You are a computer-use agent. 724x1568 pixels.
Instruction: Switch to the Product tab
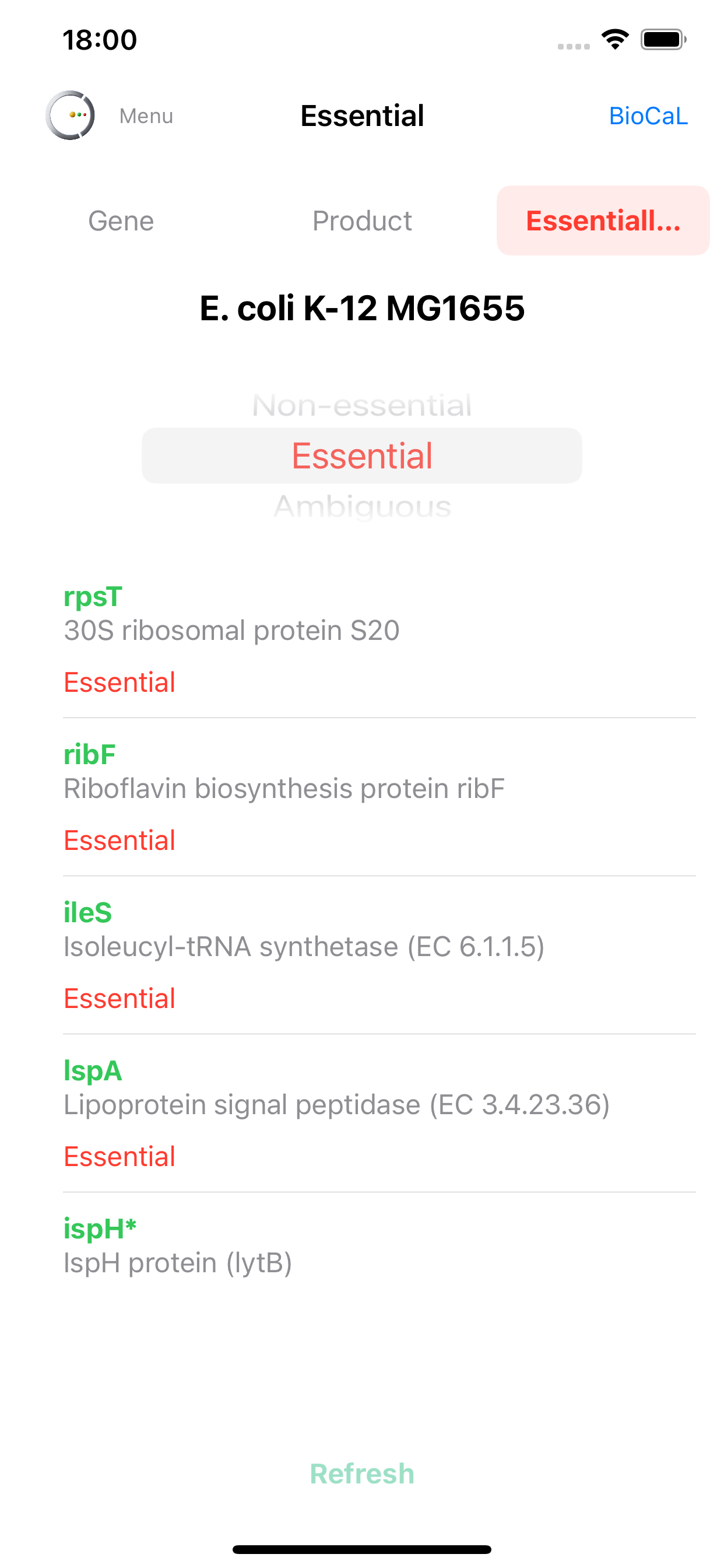362,221
